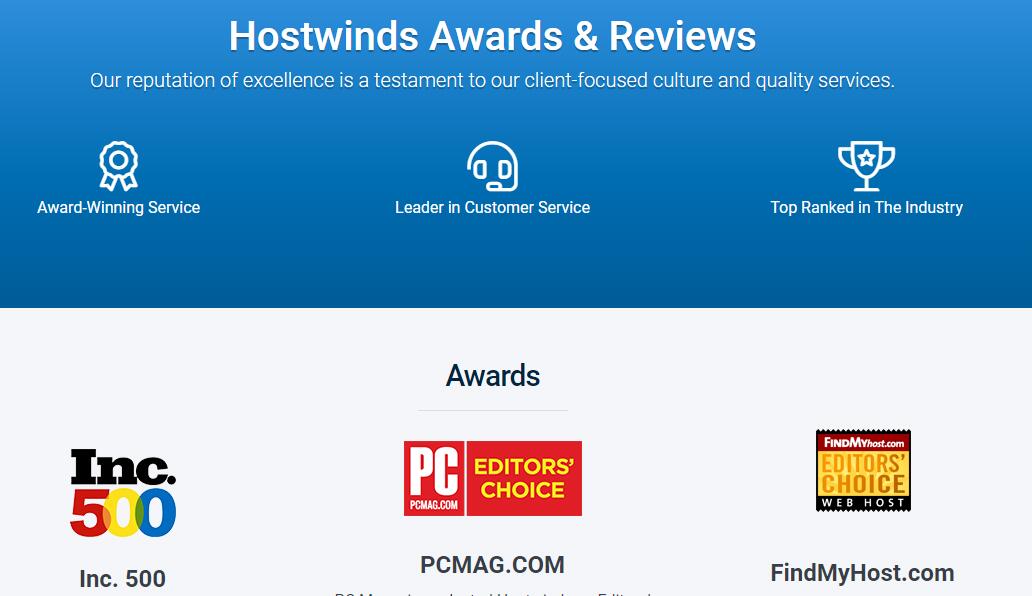1032x596 pixels.
Task: Click the "Hostwinds Awards & Reviews" heading
Action: (492, 36)
